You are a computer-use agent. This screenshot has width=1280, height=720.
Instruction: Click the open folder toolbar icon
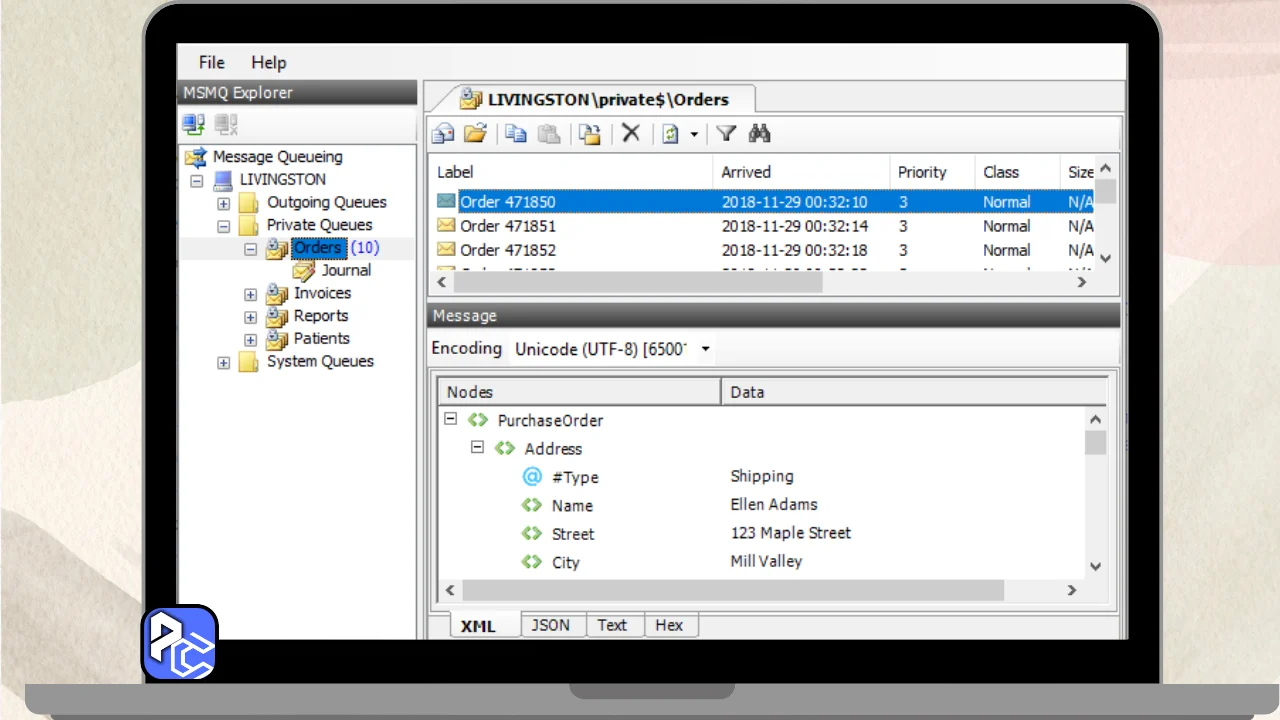pyautogui.click(x=475, y=133)
